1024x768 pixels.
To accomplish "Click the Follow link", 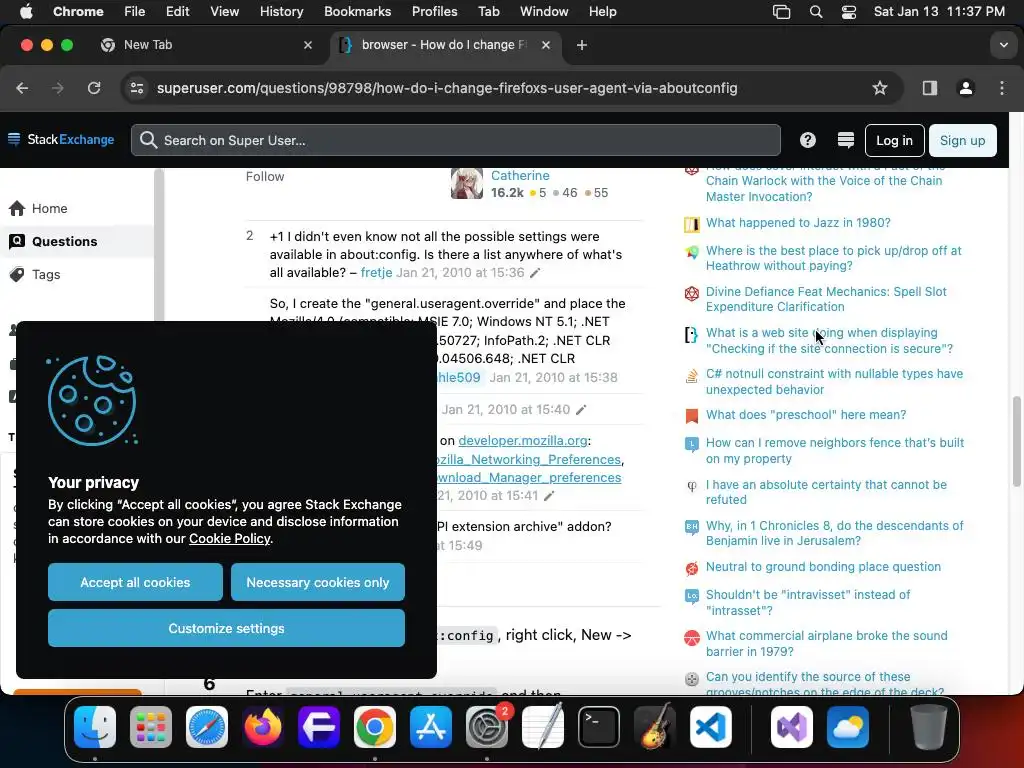I will [x=264, y=176].
